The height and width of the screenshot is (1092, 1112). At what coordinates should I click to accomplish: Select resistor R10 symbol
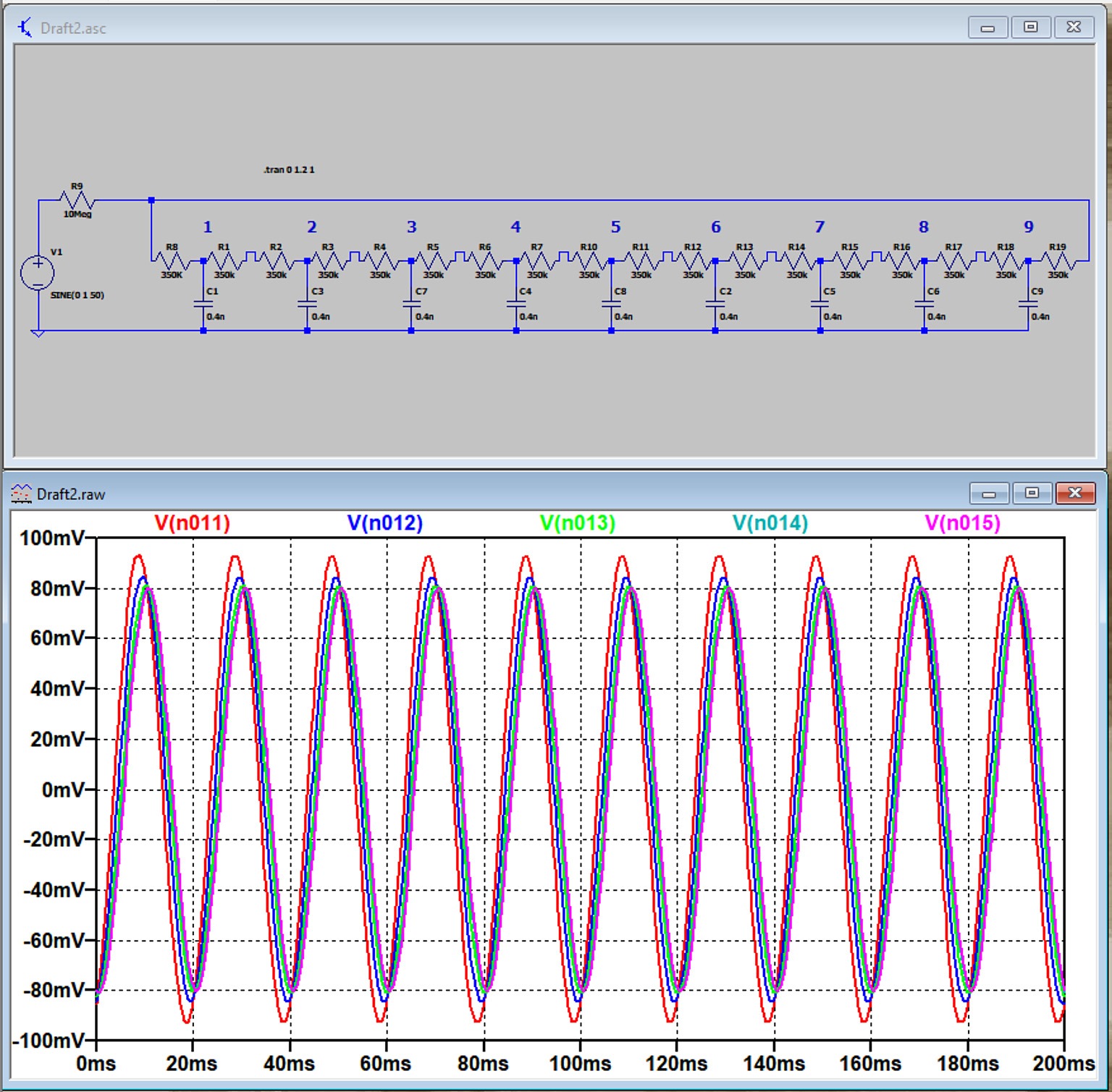tap(589, 261)
